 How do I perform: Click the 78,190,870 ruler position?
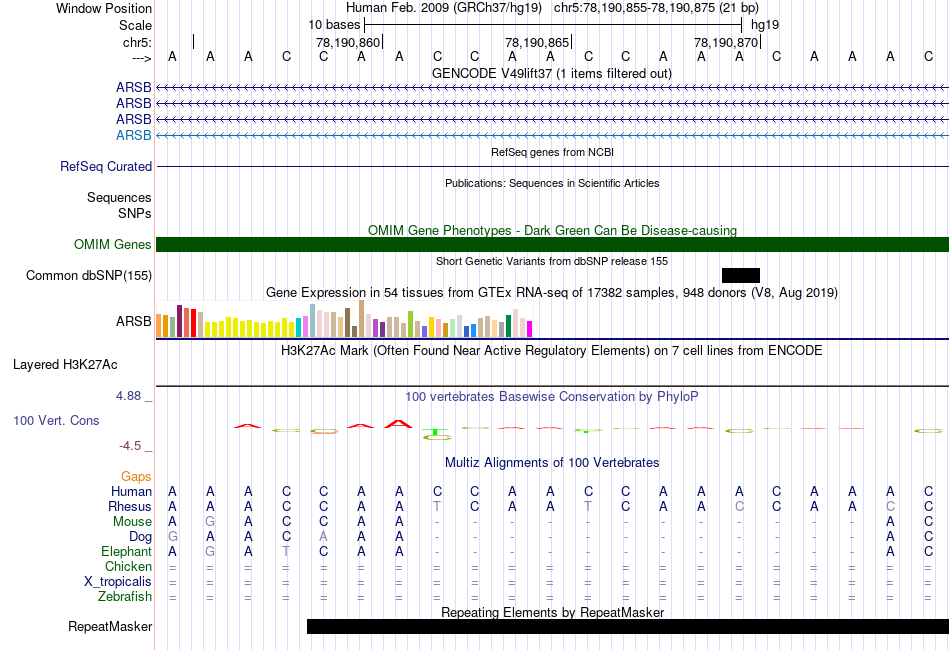(x=726, y=42)
